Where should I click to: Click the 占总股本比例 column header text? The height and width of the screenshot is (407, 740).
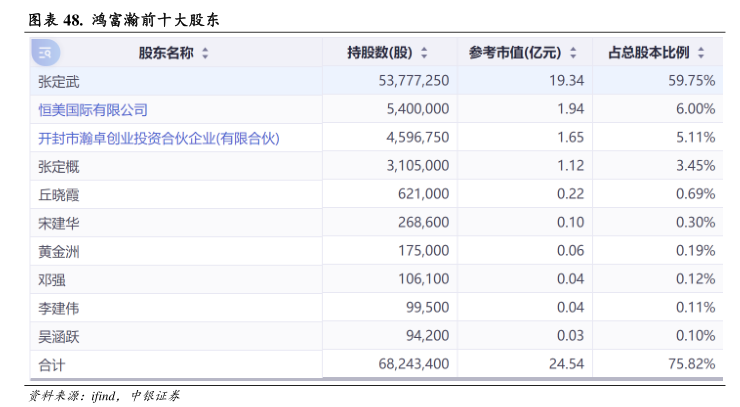[x=650, y=53]
